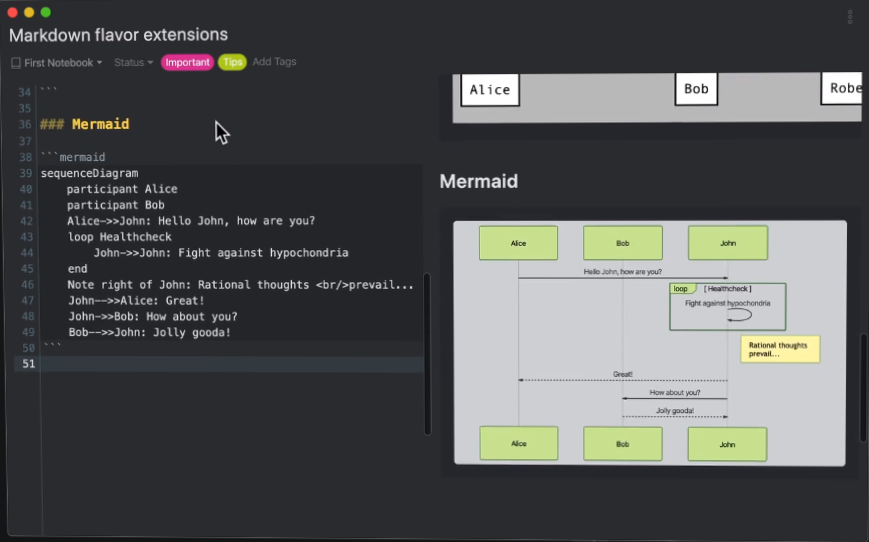Click the '```mermaid' code fence line
This screenshot has height=542, width=869.
[x=73, y=157]
